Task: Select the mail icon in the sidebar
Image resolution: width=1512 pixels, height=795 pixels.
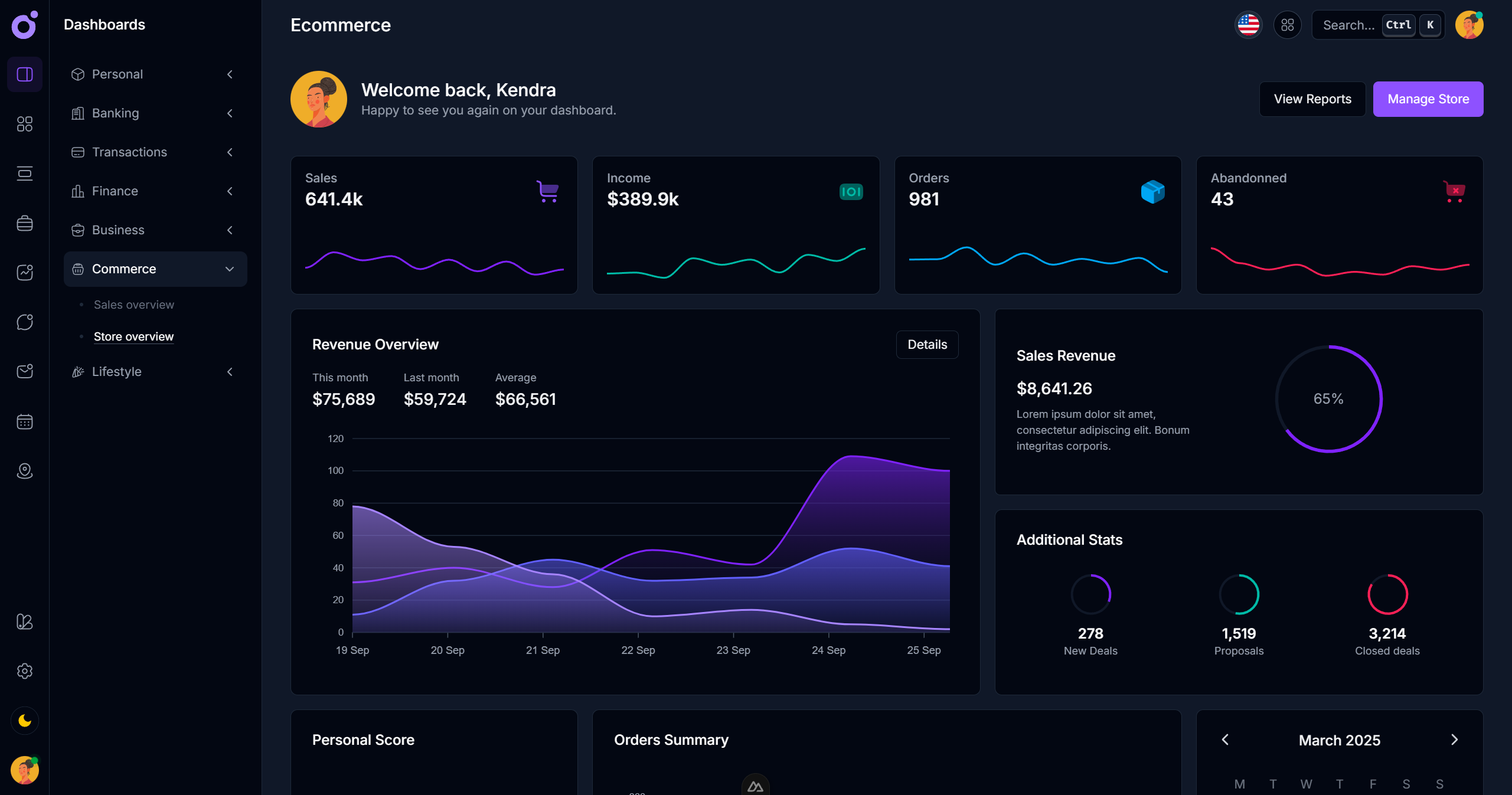Action: coord(25,371)
